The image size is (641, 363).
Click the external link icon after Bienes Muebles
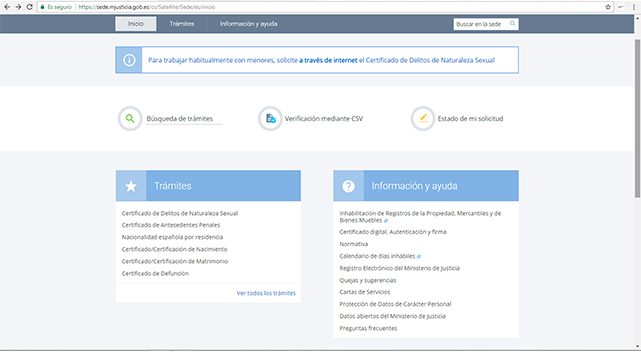(x=386, y=221)
